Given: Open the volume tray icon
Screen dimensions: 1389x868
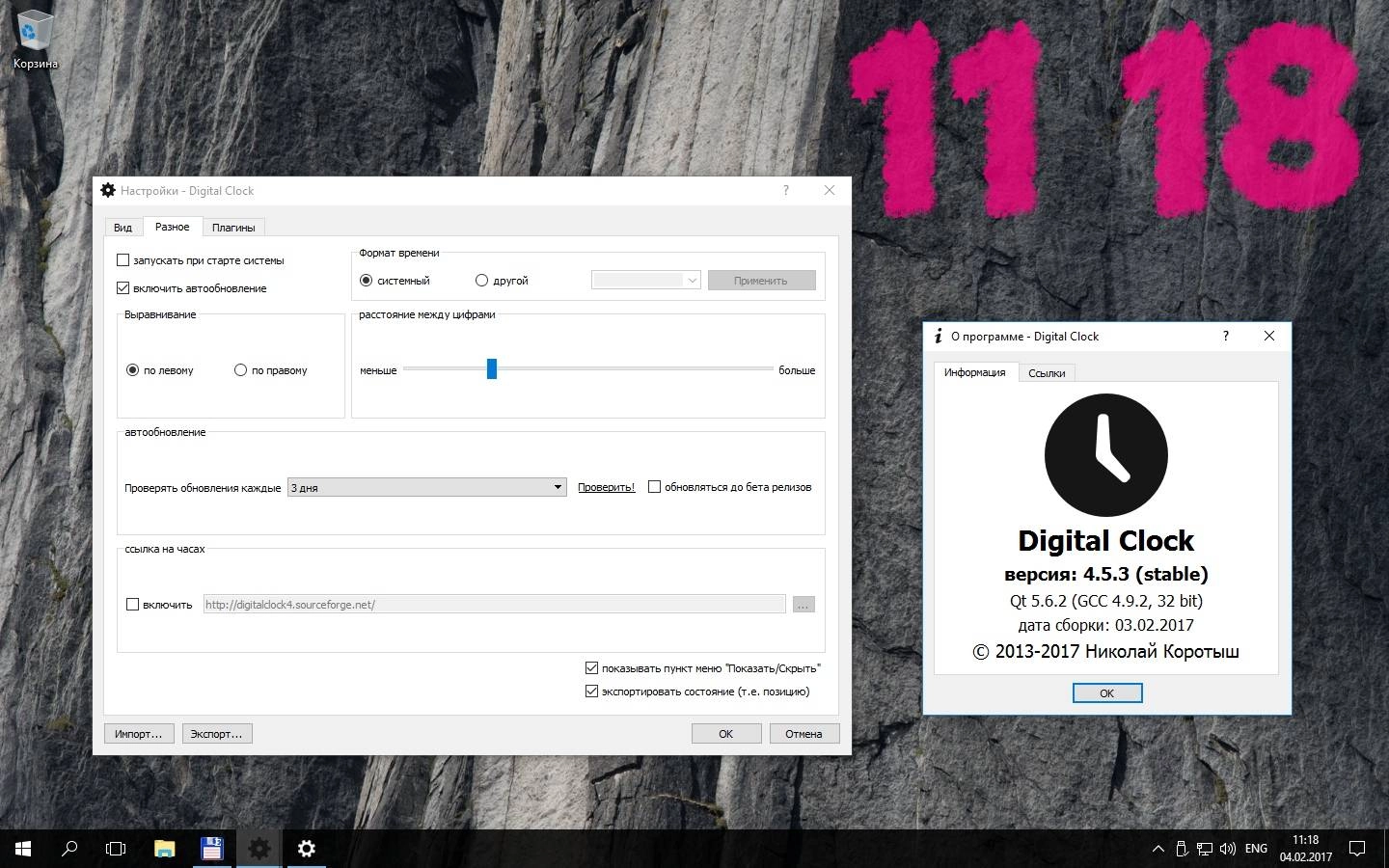Looking at the screenshot, I should click(1228, 849).
